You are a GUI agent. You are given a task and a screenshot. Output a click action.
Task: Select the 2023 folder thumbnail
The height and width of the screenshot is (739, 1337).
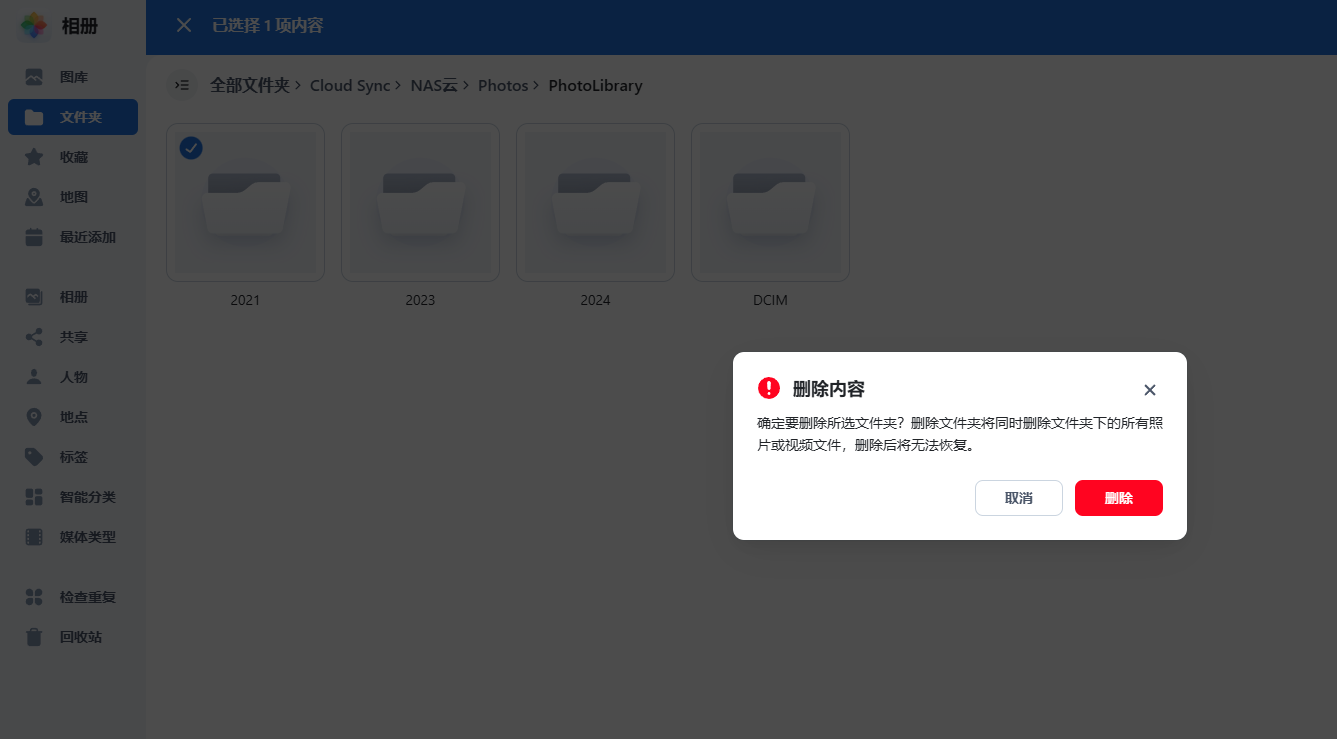coord(420,202)
